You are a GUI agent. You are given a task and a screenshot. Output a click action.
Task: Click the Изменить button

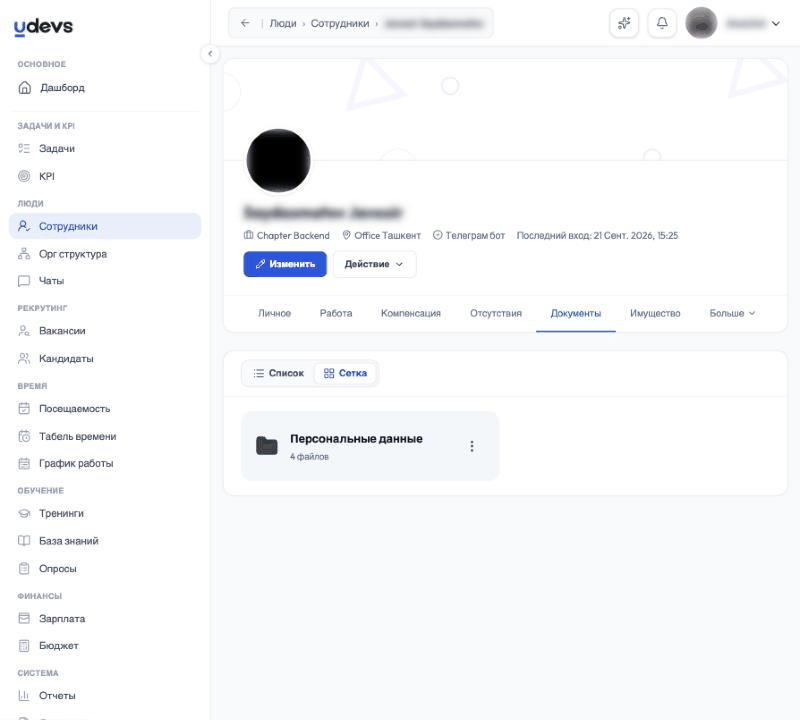pyautogui.click(x=285, y=264)
